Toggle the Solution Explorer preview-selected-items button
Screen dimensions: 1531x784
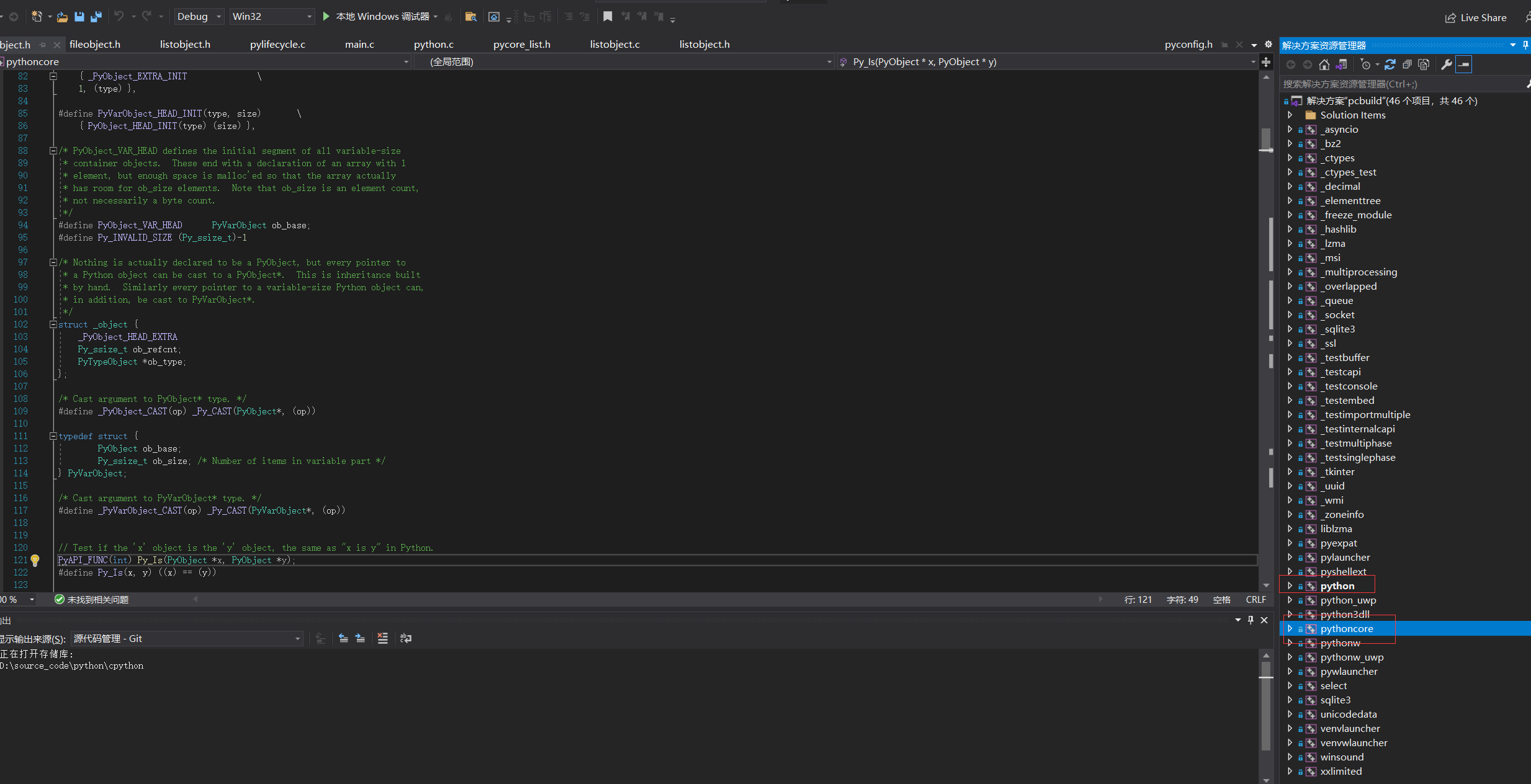point(1463,65)
